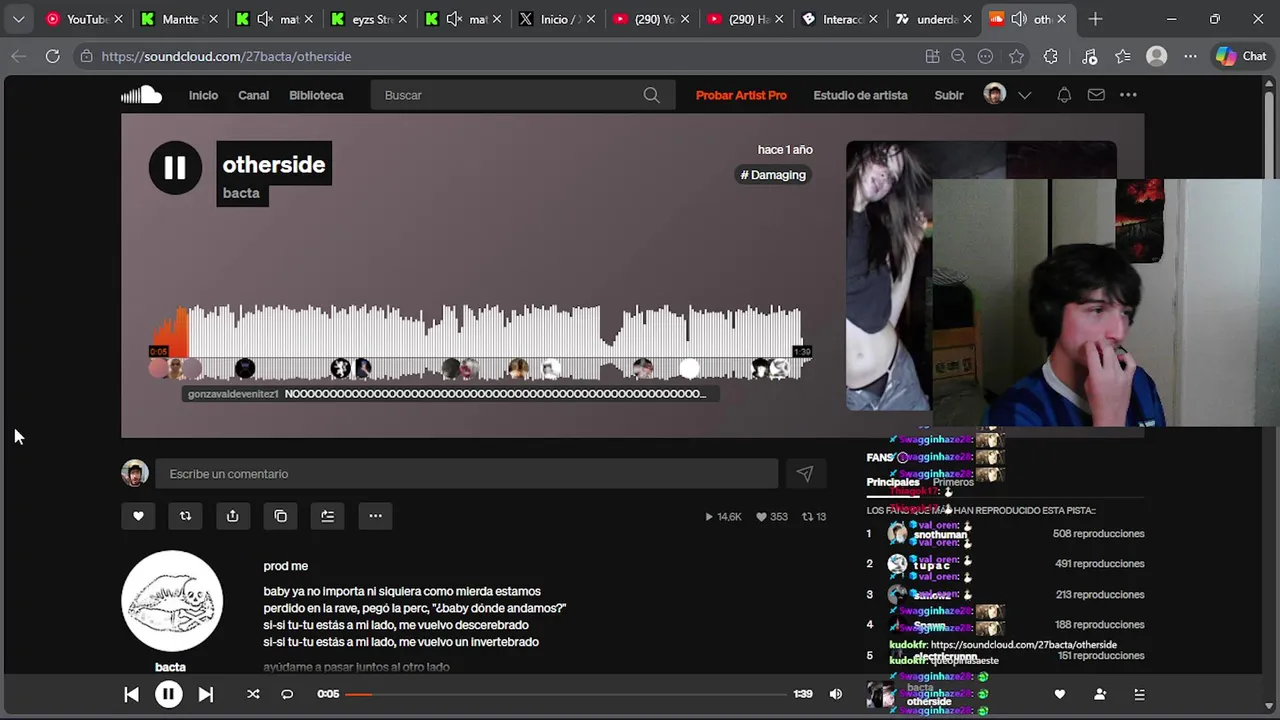This screenshot has height=720, width=1280.
Task: Open the Canal menu item
Action: click(253, 95)
